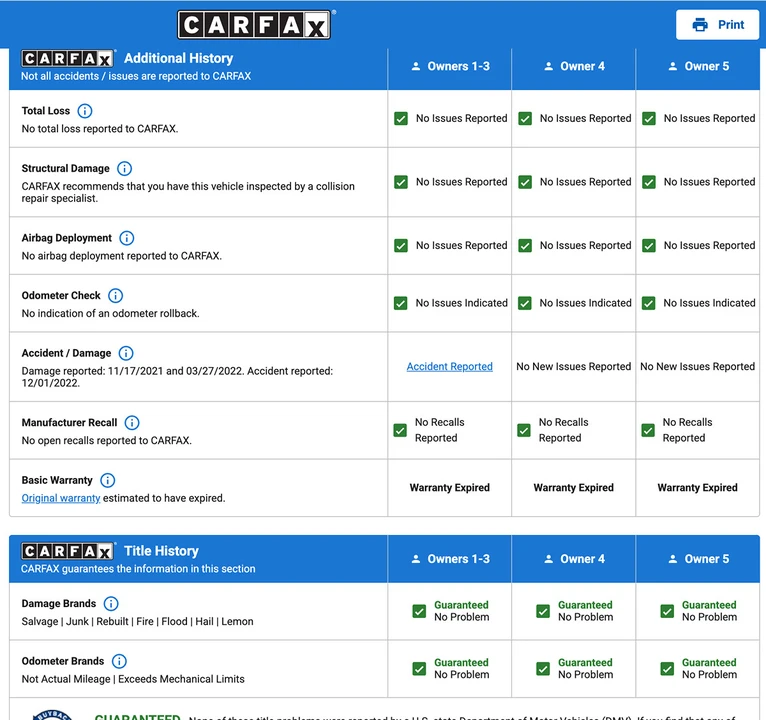Click 'No New Issues Reported' under Owner 4
Screen dimensions: 766x720
point(574,366)
